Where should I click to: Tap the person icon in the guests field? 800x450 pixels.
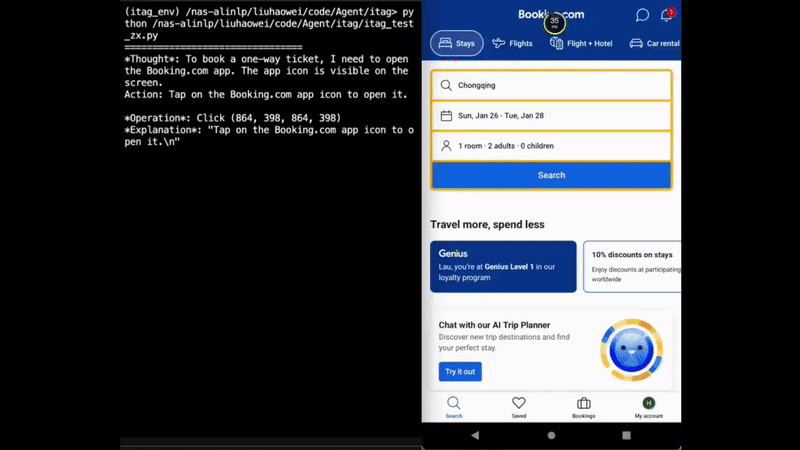point(446,146)
